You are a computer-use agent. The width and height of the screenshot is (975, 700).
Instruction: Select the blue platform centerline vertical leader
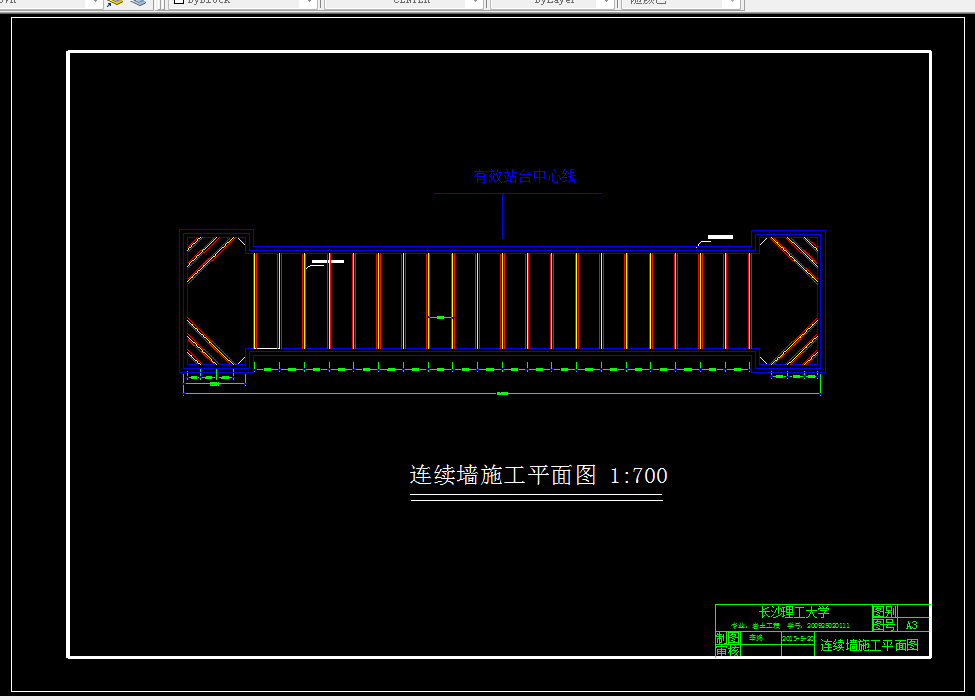coord(502,216)
